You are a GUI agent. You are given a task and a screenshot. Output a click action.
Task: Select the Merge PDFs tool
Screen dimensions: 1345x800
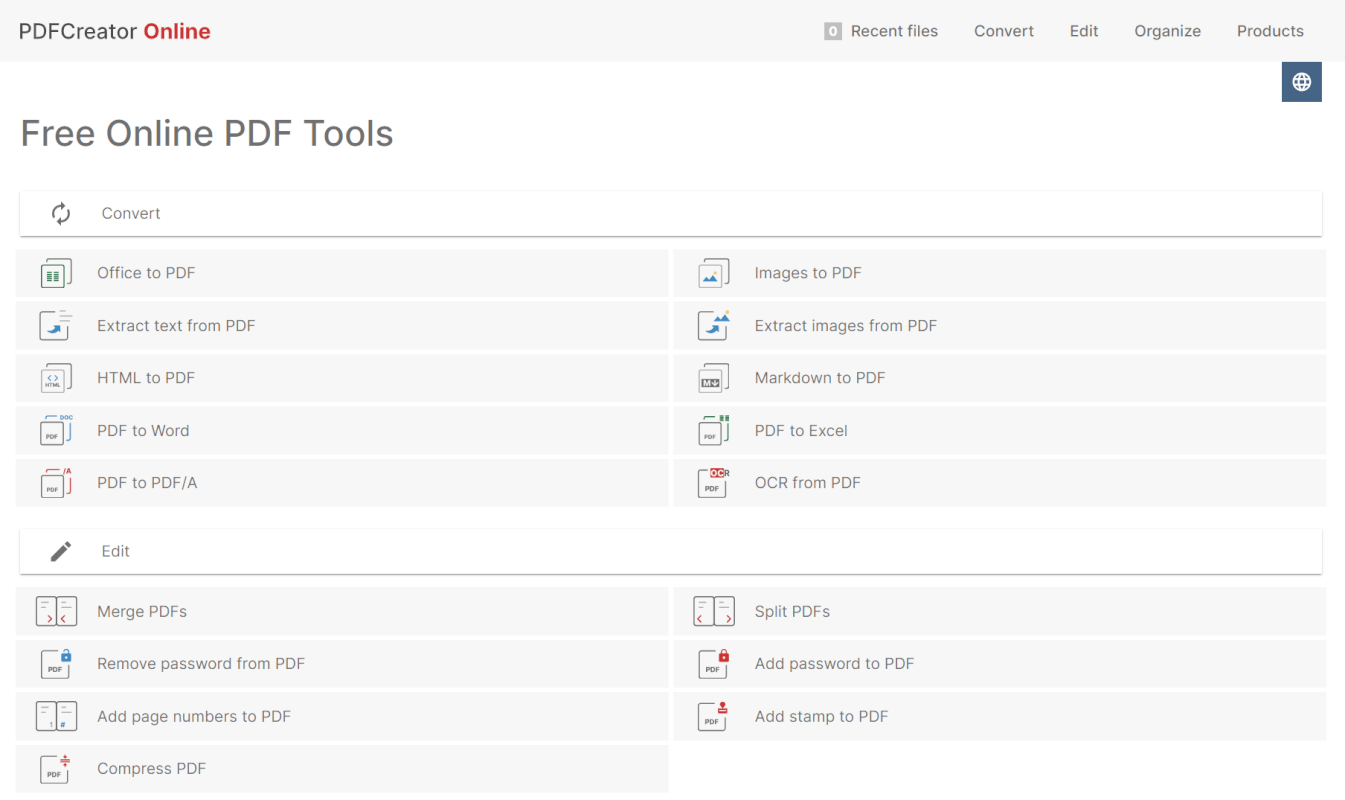coord(342,611)
